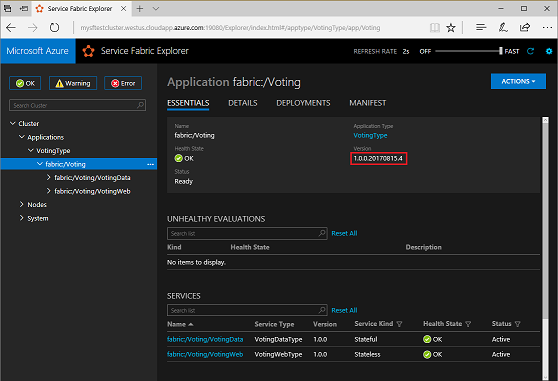Click the Services search magnifier icon
This screenshot has width=558, height=381.
click(322, 310)
